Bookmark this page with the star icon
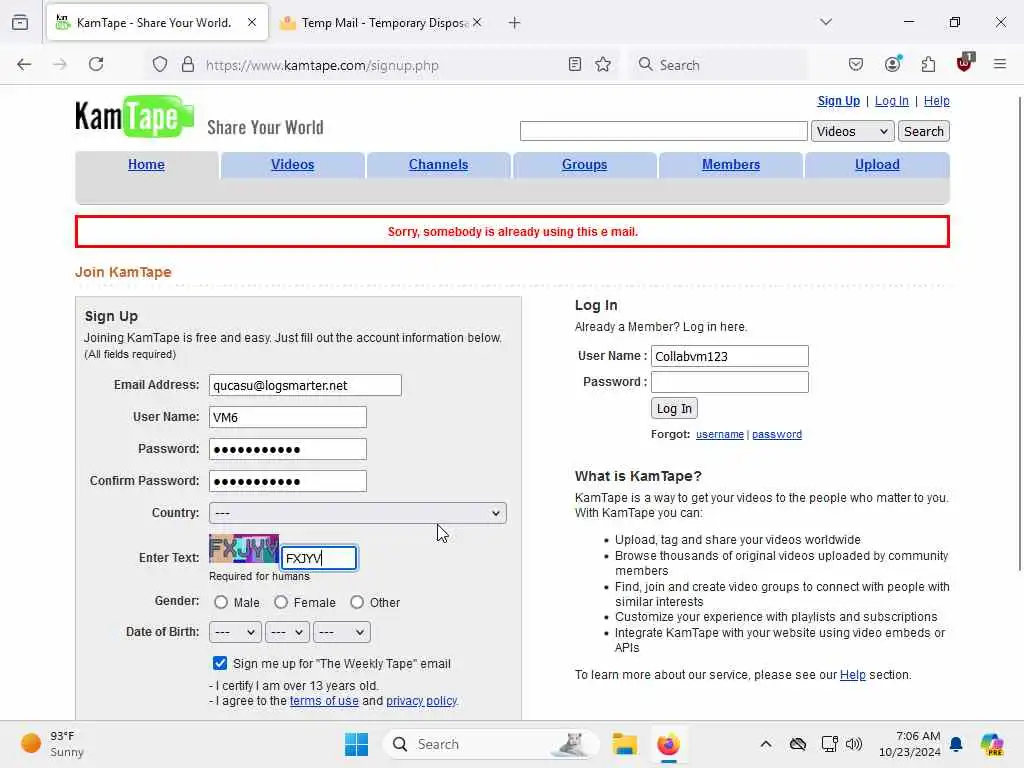Viewport: 1024px width, 768px height. (603, 65)
